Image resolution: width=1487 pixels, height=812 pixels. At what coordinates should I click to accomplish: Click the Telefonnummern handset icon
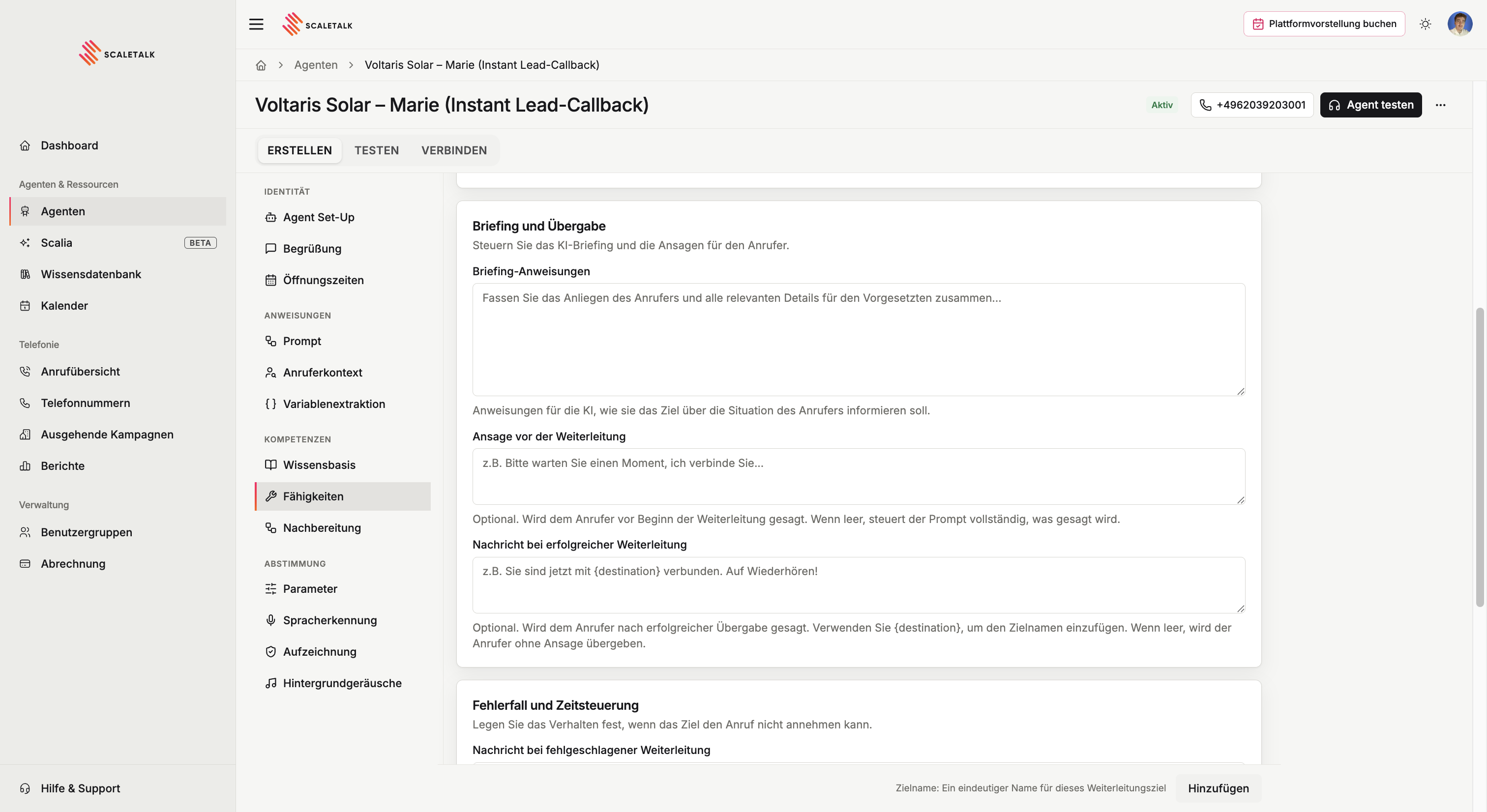click(x=25, y=403)
